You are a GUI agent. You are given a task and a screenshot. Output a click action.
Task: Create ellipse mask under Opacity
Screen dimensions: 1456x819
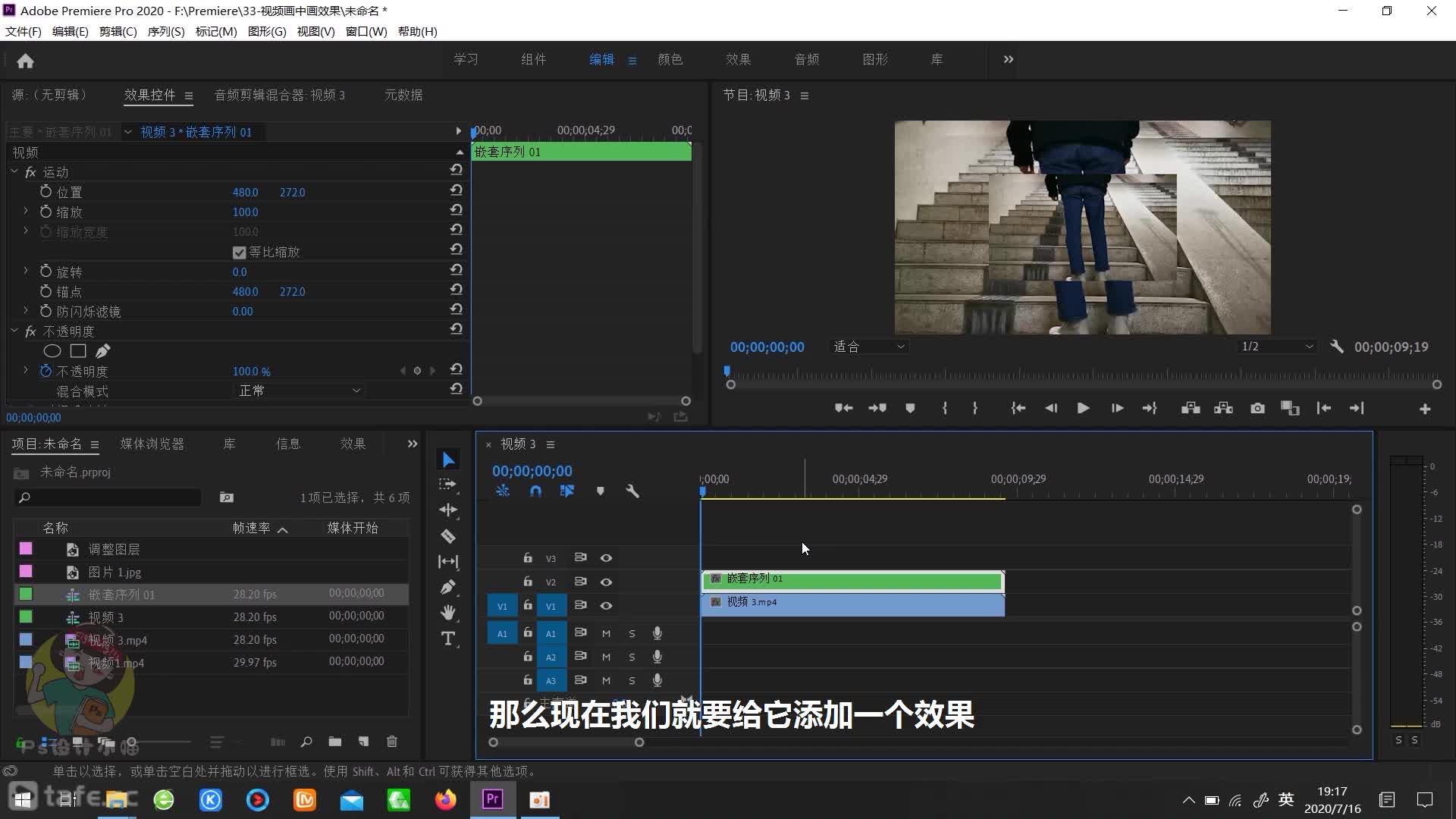click(52, 351)
